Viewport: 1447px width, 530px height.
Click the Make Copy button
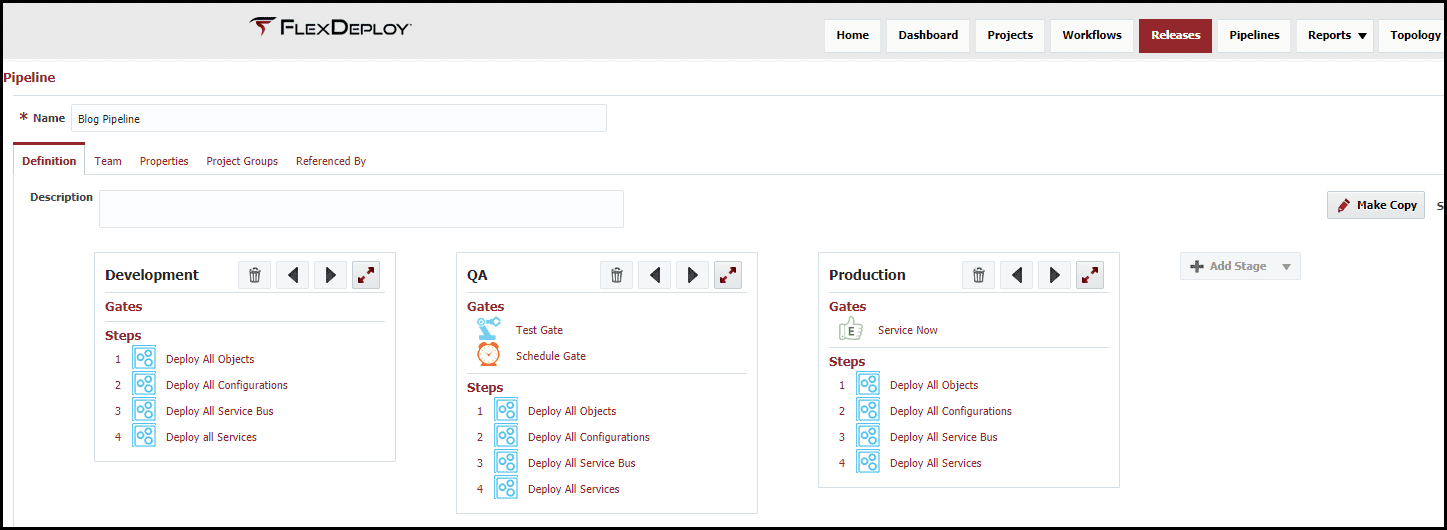point(1376,205)
